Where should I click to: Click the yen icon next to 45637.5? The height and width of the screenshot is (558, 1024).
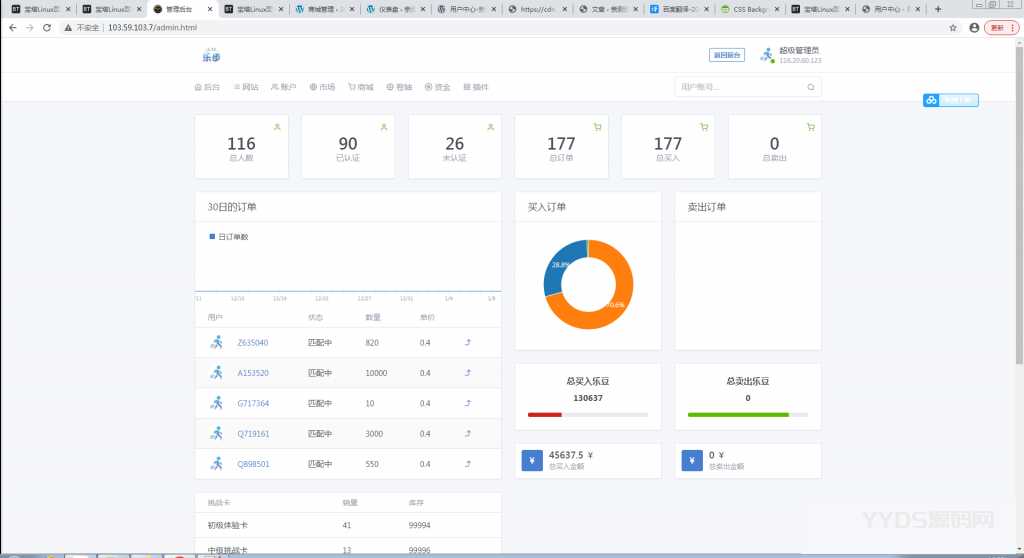coord(532,461)
